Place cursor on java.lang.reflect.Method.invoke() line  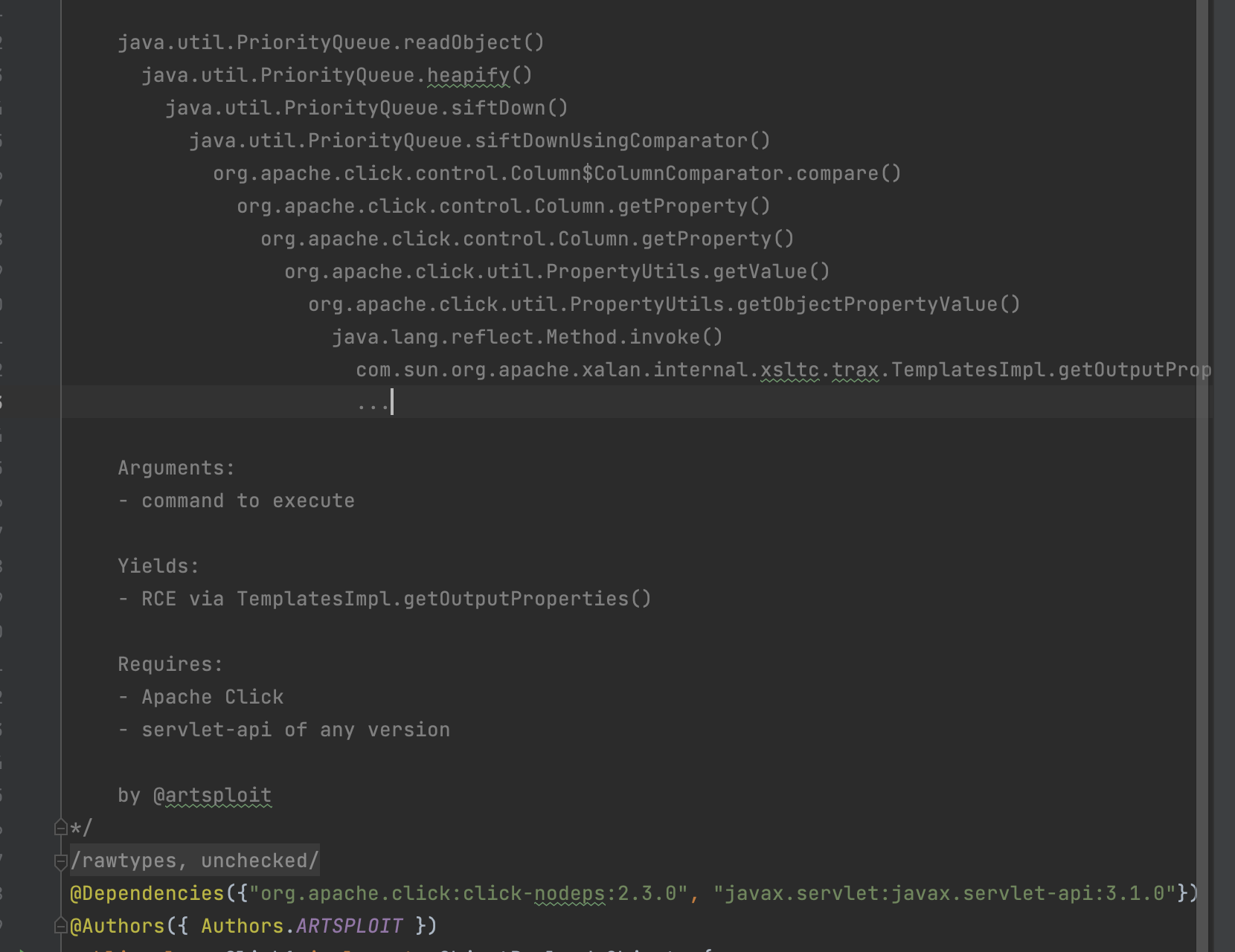(x=527, y=337)
